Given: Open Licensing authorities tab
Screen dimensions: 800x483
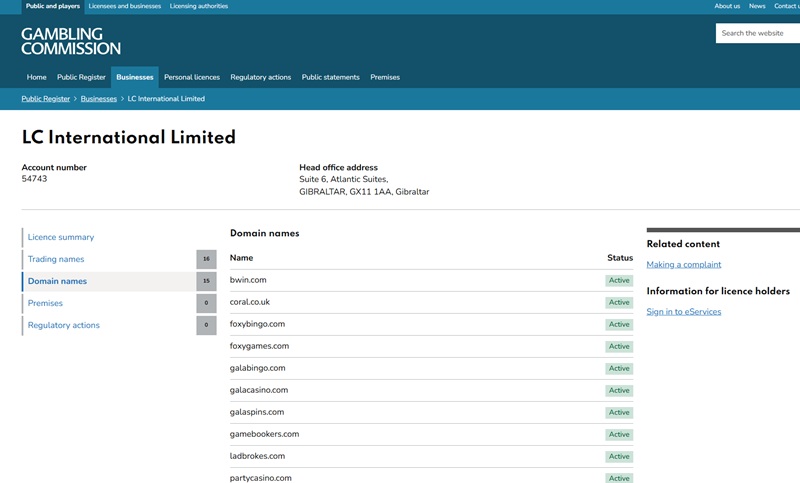Looking at the screenshot, I should (x=199, y=7).
